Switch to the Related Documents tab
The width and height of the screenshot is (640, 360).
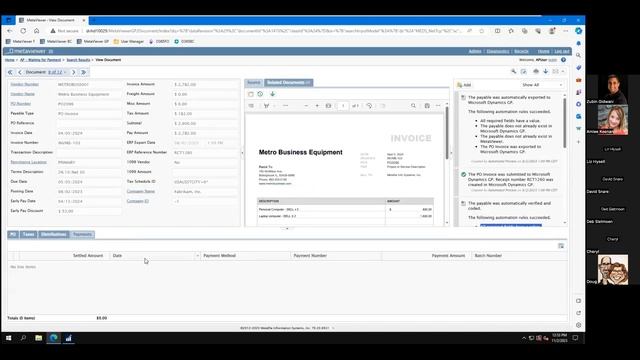pyautogui.click(x=289, y=82)
